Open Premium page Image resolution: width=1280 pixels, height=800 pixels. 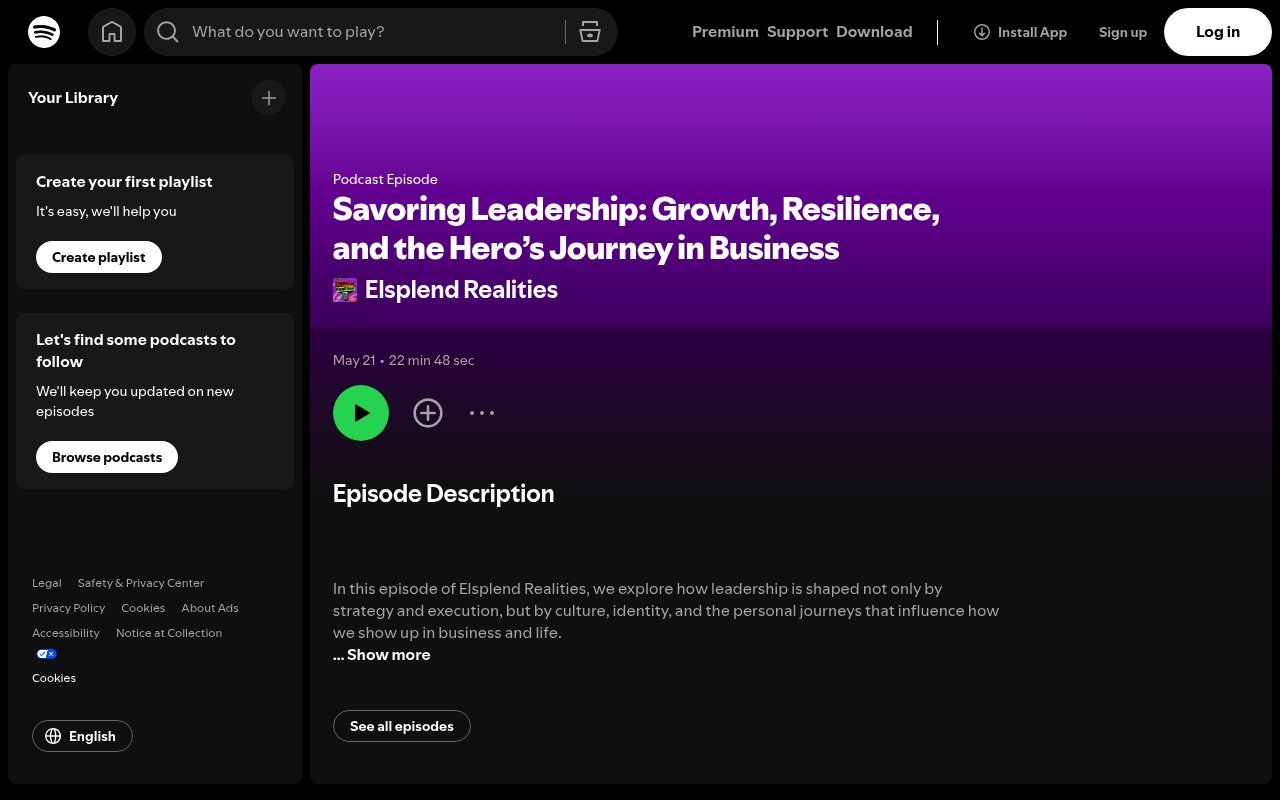pos(725,32)
